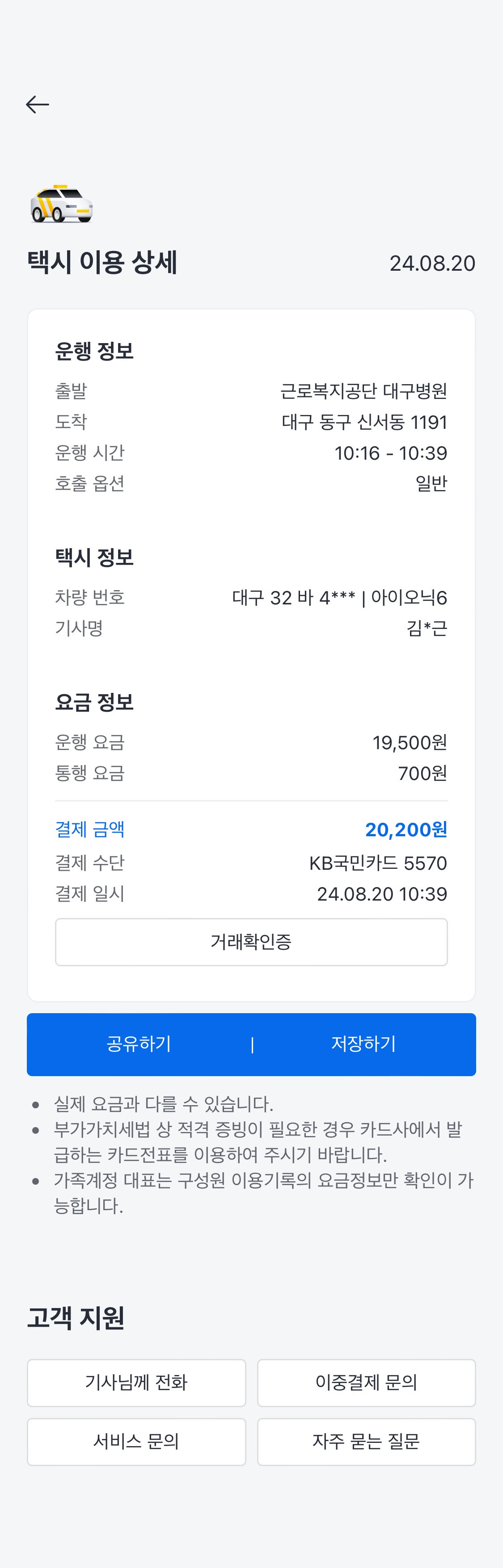Open 자주 묻는 질문 FAQ
The image size is (503, 1568).
pyautogui.click(x=366, y=1442)
